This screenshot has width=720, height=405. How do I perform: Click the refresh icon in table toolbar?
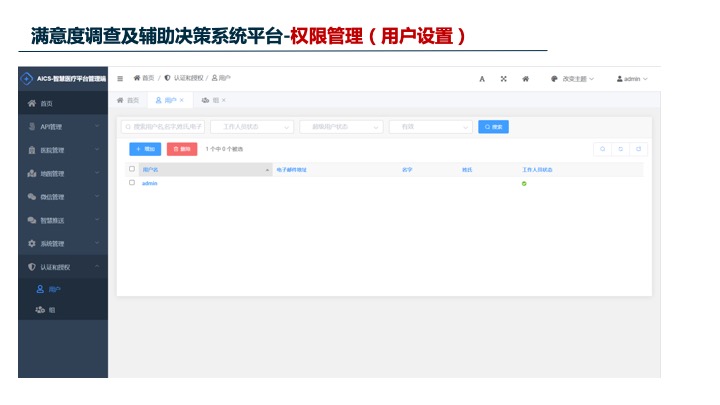pos(620,149)
